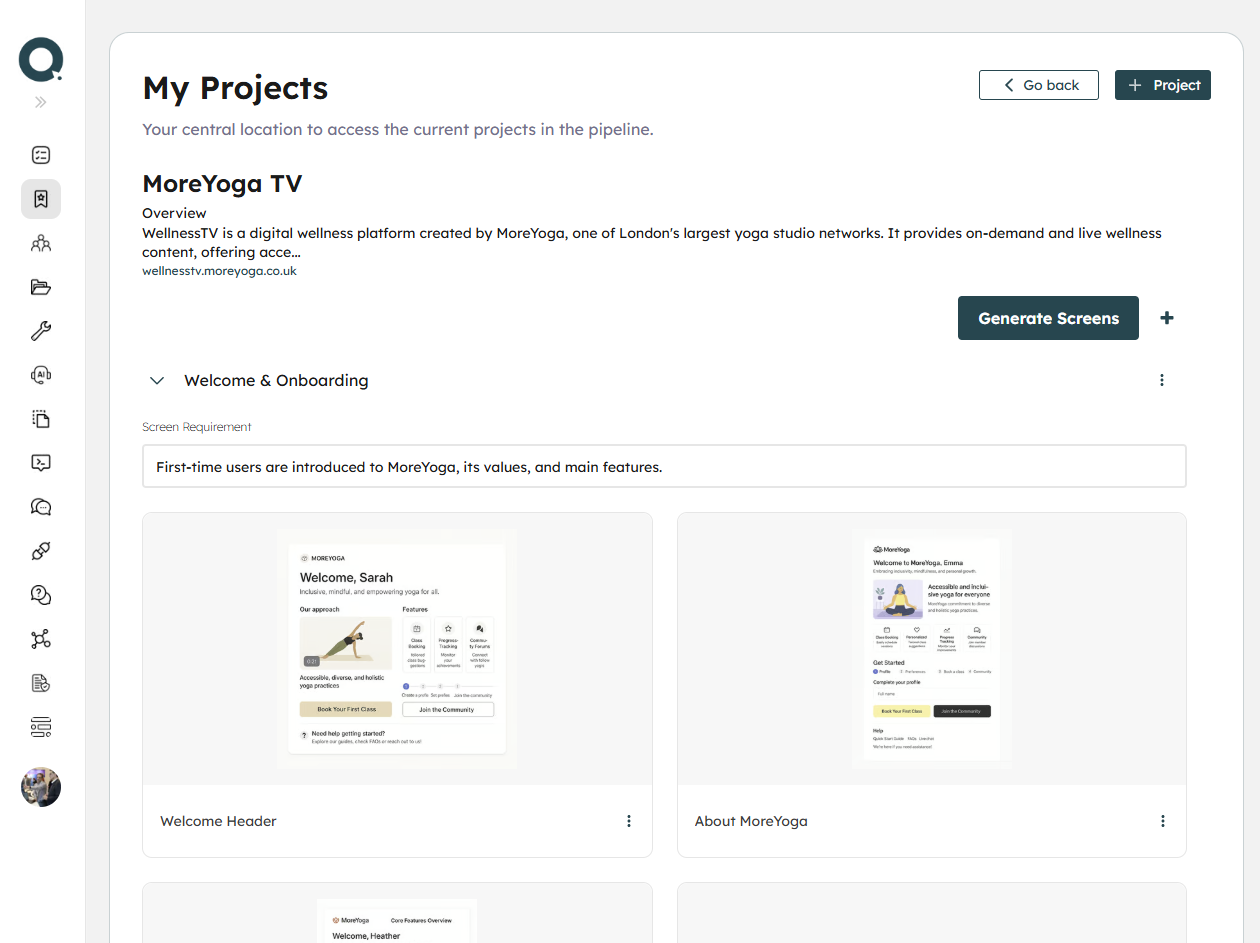The height and width of the screenshot is (943, 1260).
Task: Expand the sidebar using the double chevron
Action: 40,101
